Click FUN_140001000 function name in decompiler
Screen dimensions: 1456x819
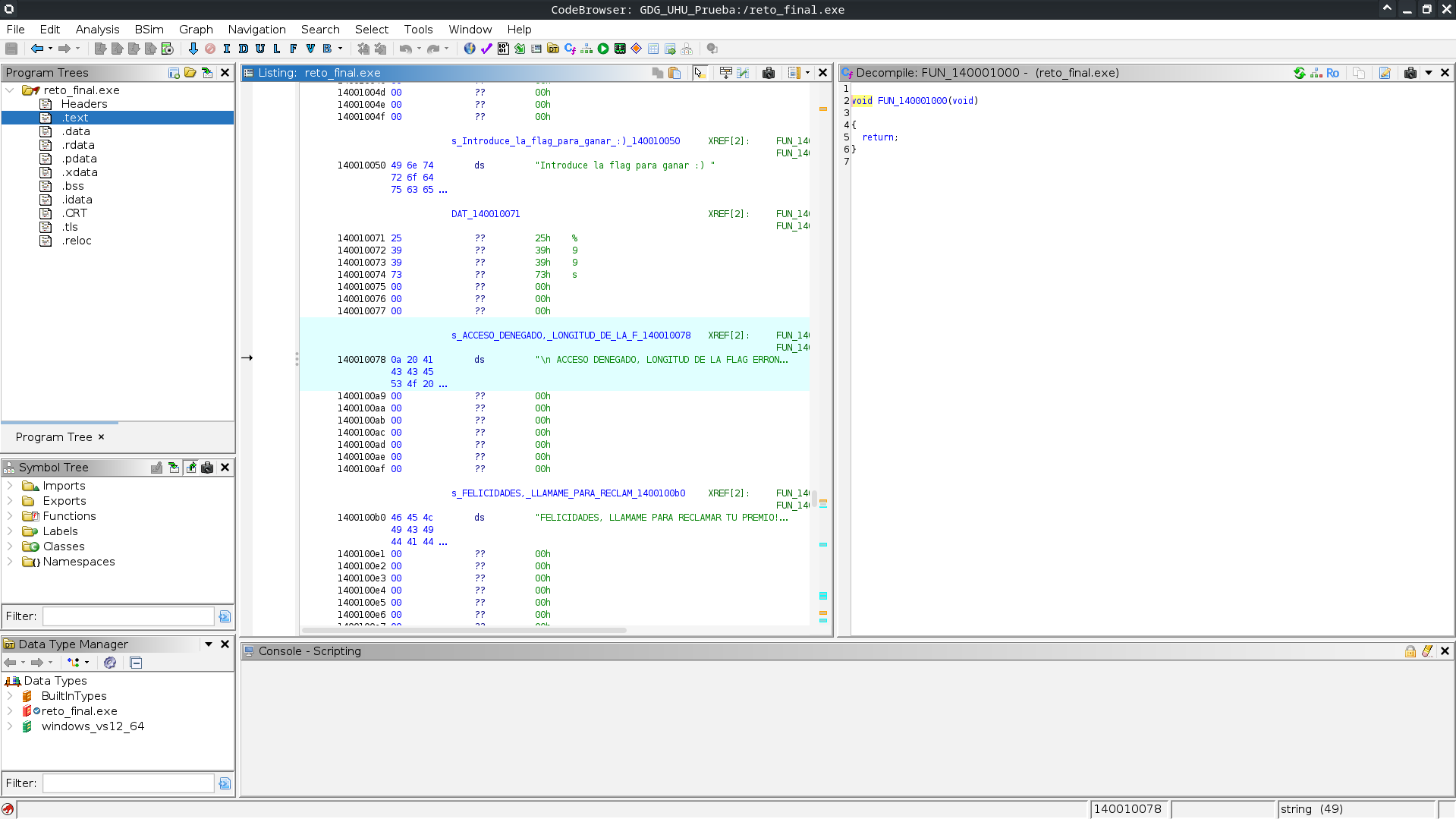[x=912, y=101]
